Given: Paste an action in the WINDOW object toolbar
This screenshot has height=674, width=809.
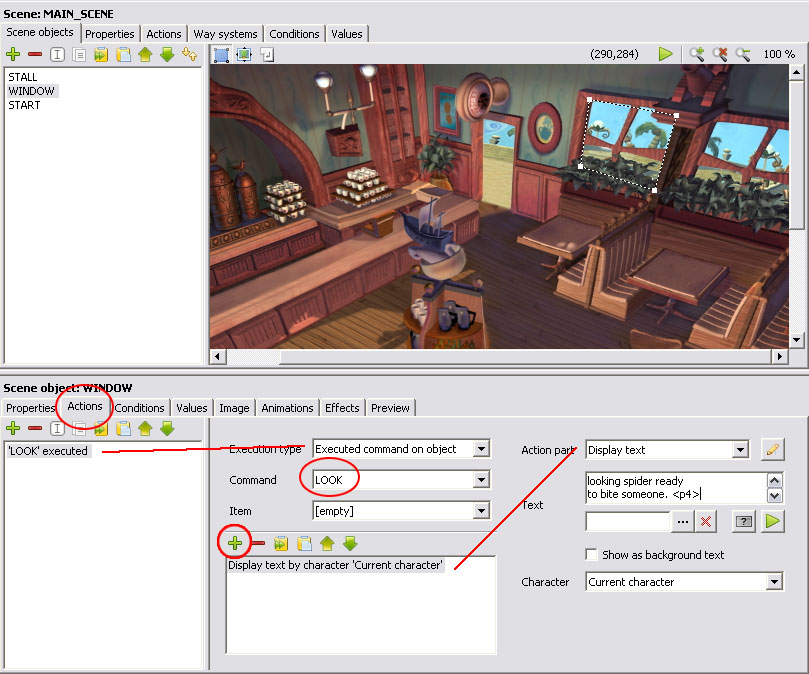Looking at the screenshot, I should pos(123,428).
